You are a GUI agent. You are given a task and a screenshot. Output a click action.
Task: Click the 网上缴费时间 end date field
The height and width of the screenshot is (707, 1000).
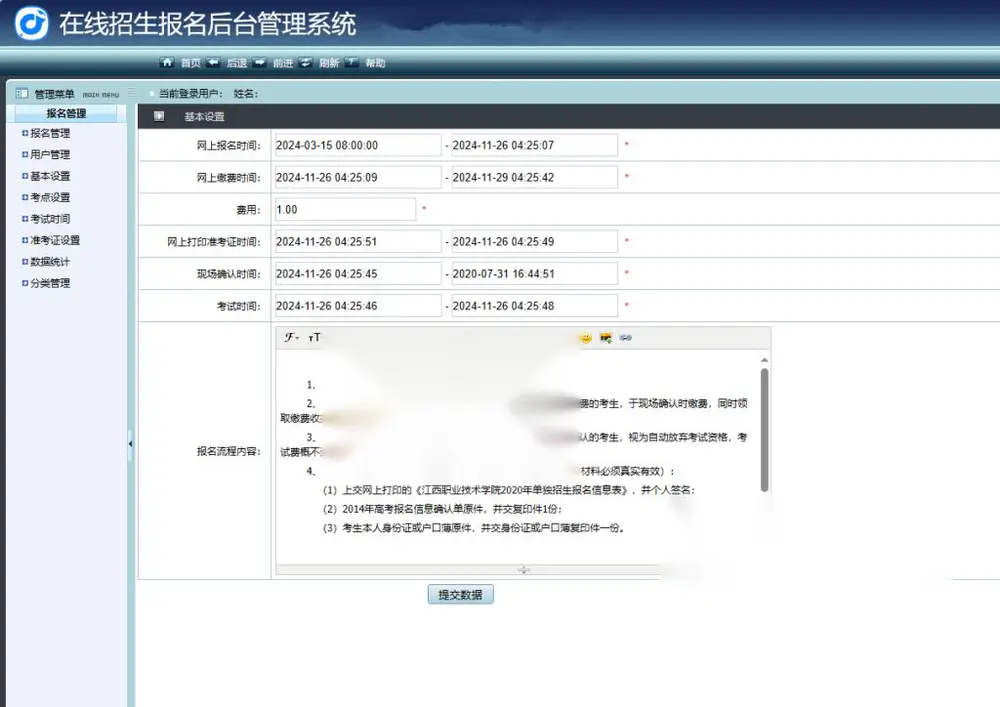click(x=534, y=177)
